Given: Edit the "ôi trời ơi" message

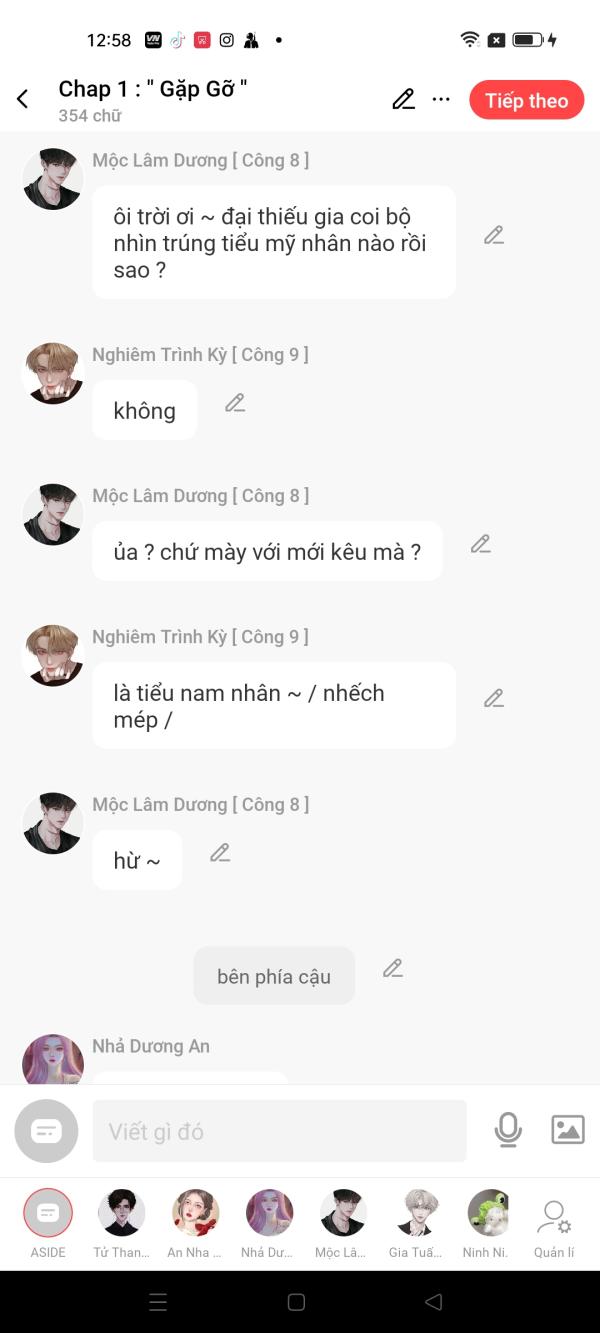Looking at the screenshot, I should tap(494, 235).
